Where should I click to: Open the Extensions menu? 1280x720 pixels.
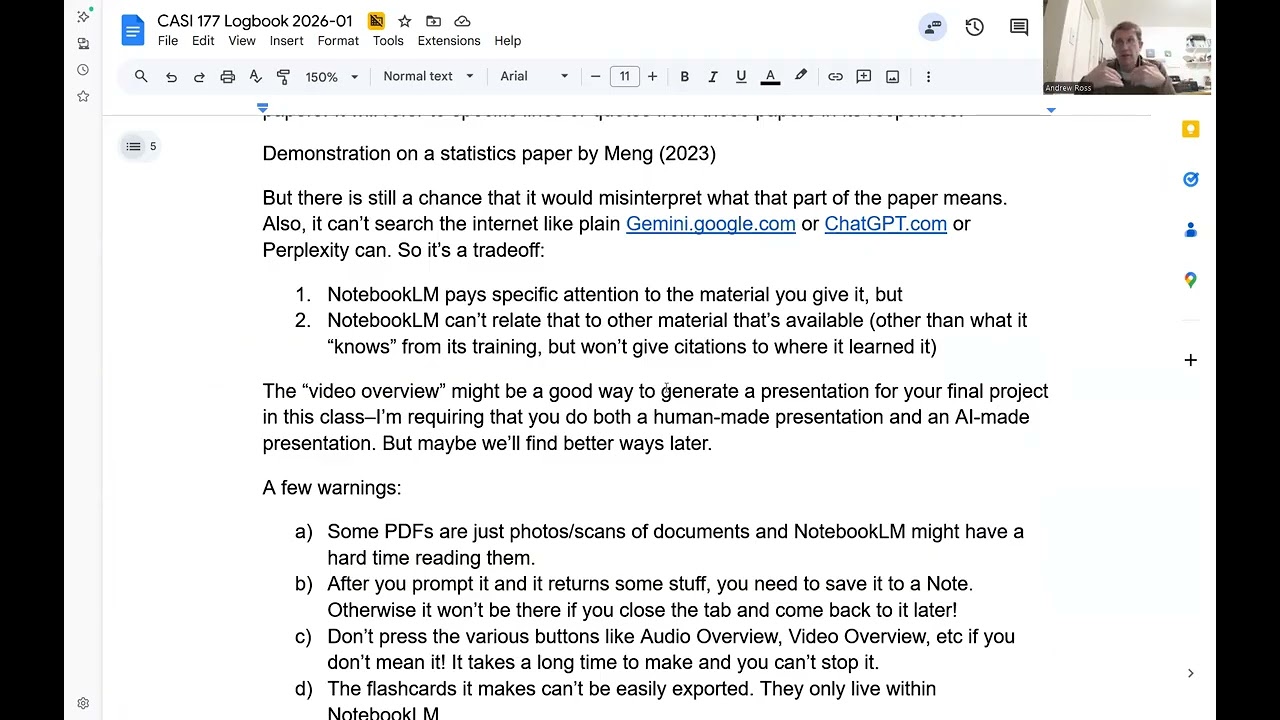449,41
